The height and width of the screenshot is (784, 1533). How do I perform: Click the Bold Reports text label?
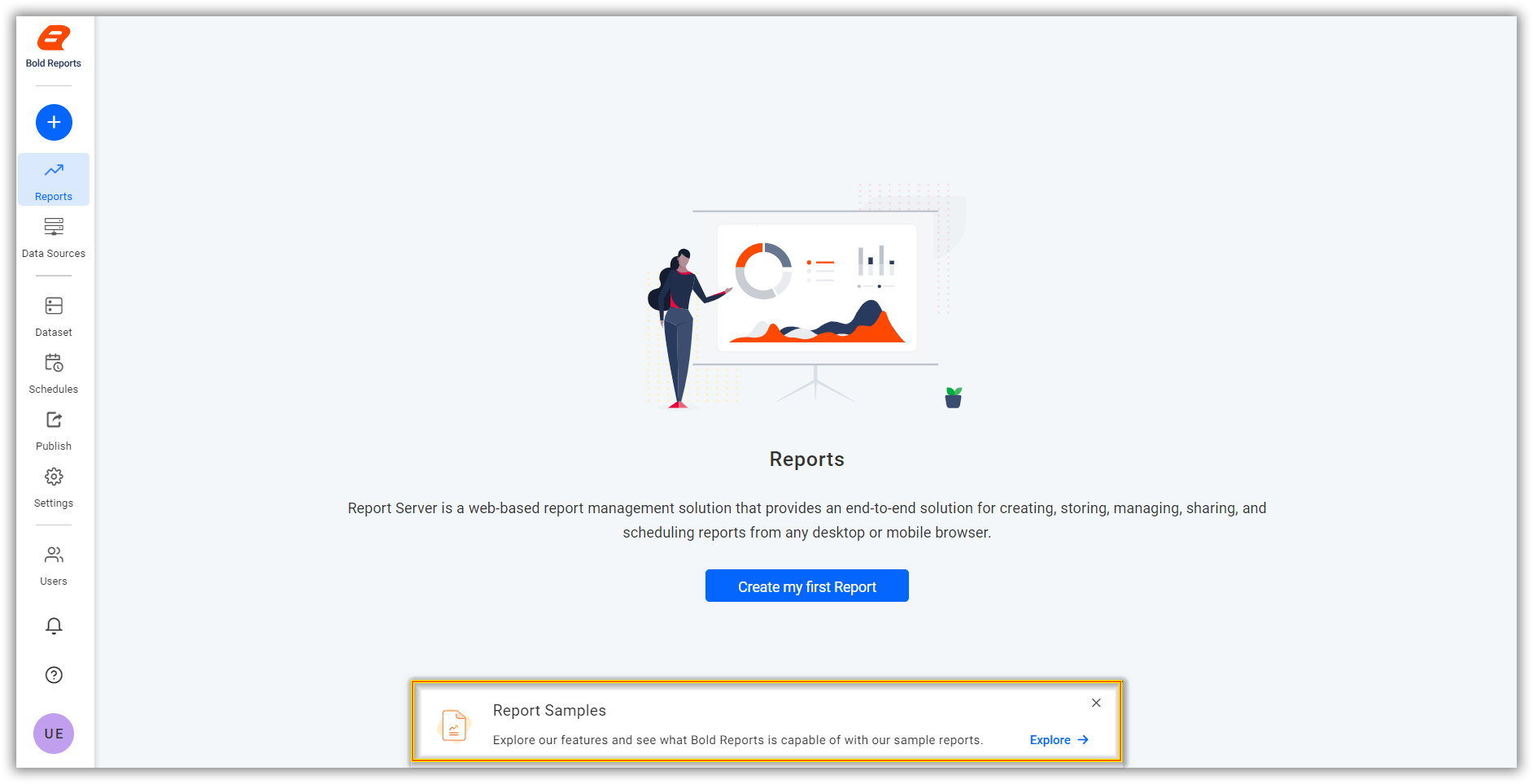53,63
